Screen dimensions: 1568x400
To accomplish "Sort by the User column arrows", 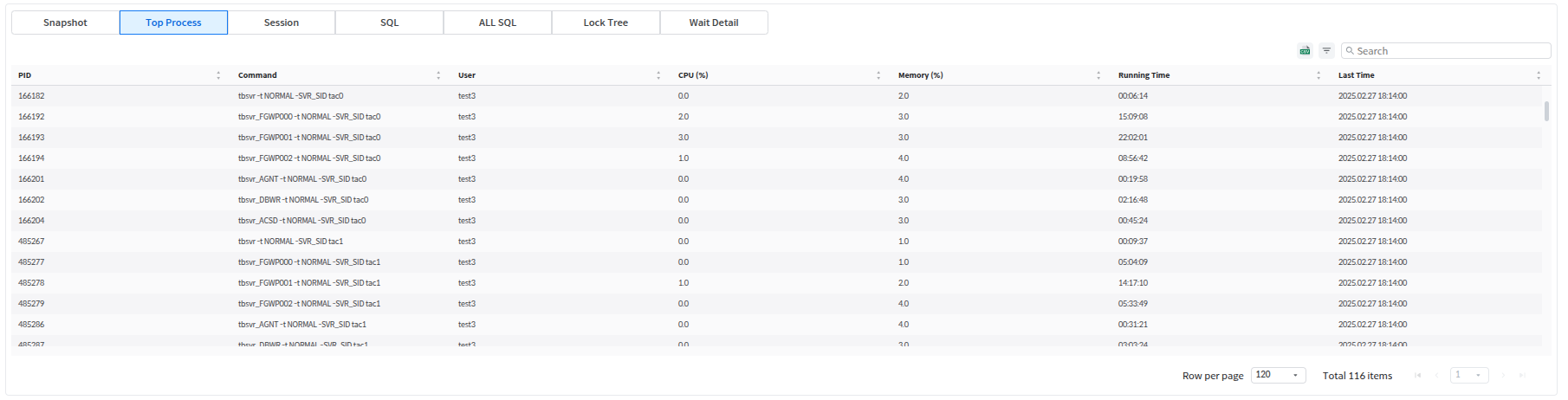I will pos(658,75).
